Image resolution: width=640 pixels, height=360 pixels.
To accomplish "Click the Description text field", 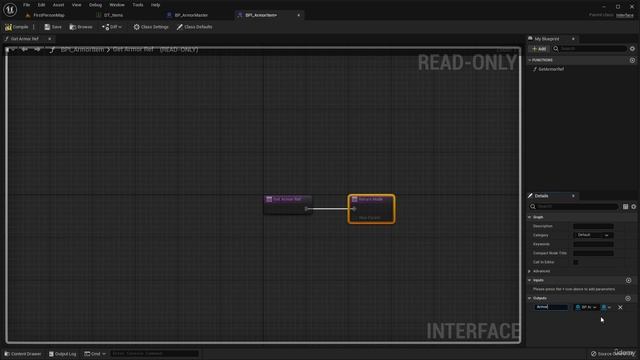I will (593, 226).
